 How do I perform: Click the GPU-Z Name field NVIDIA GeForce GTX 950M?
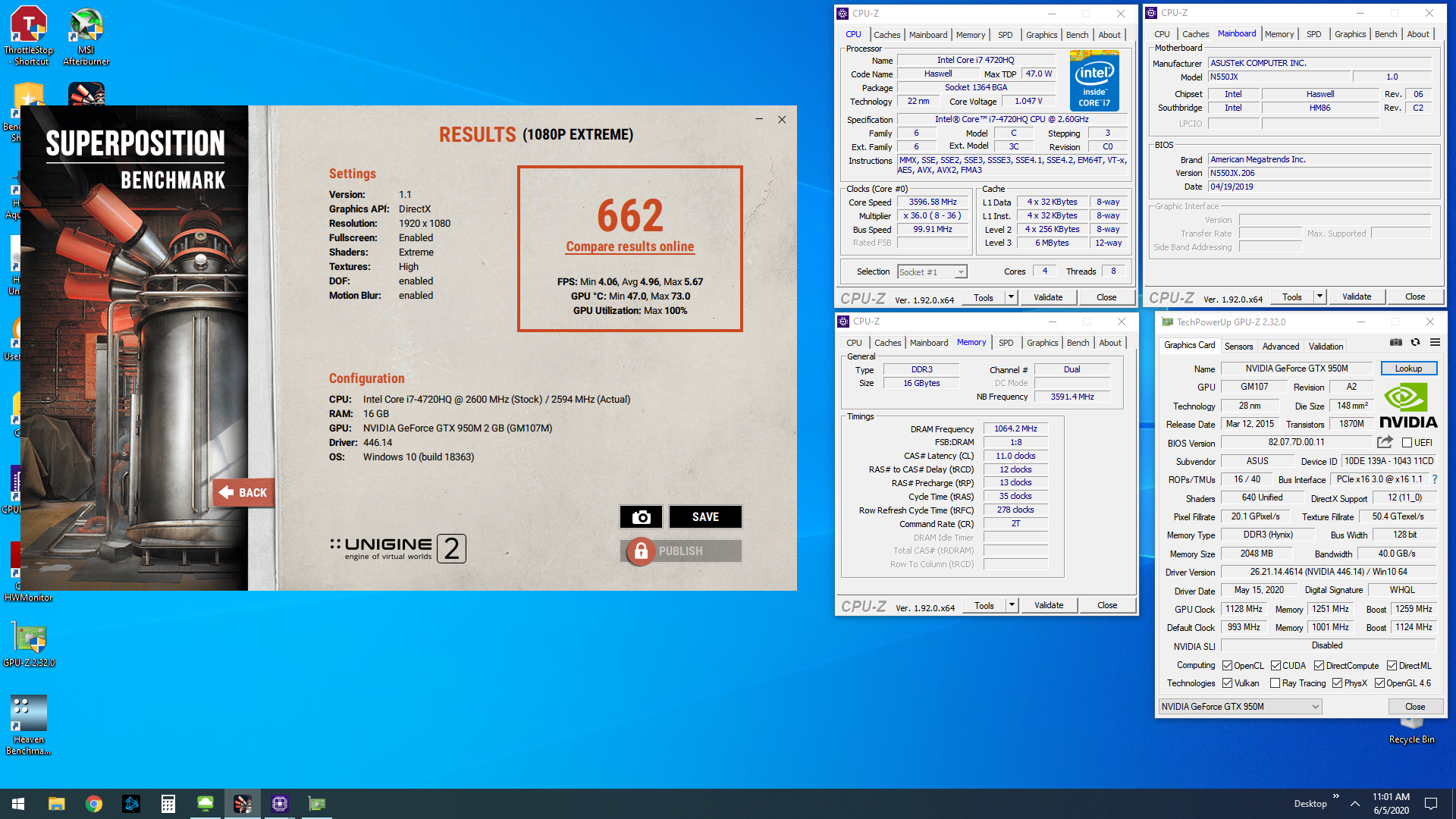(x=1297, y=369)
